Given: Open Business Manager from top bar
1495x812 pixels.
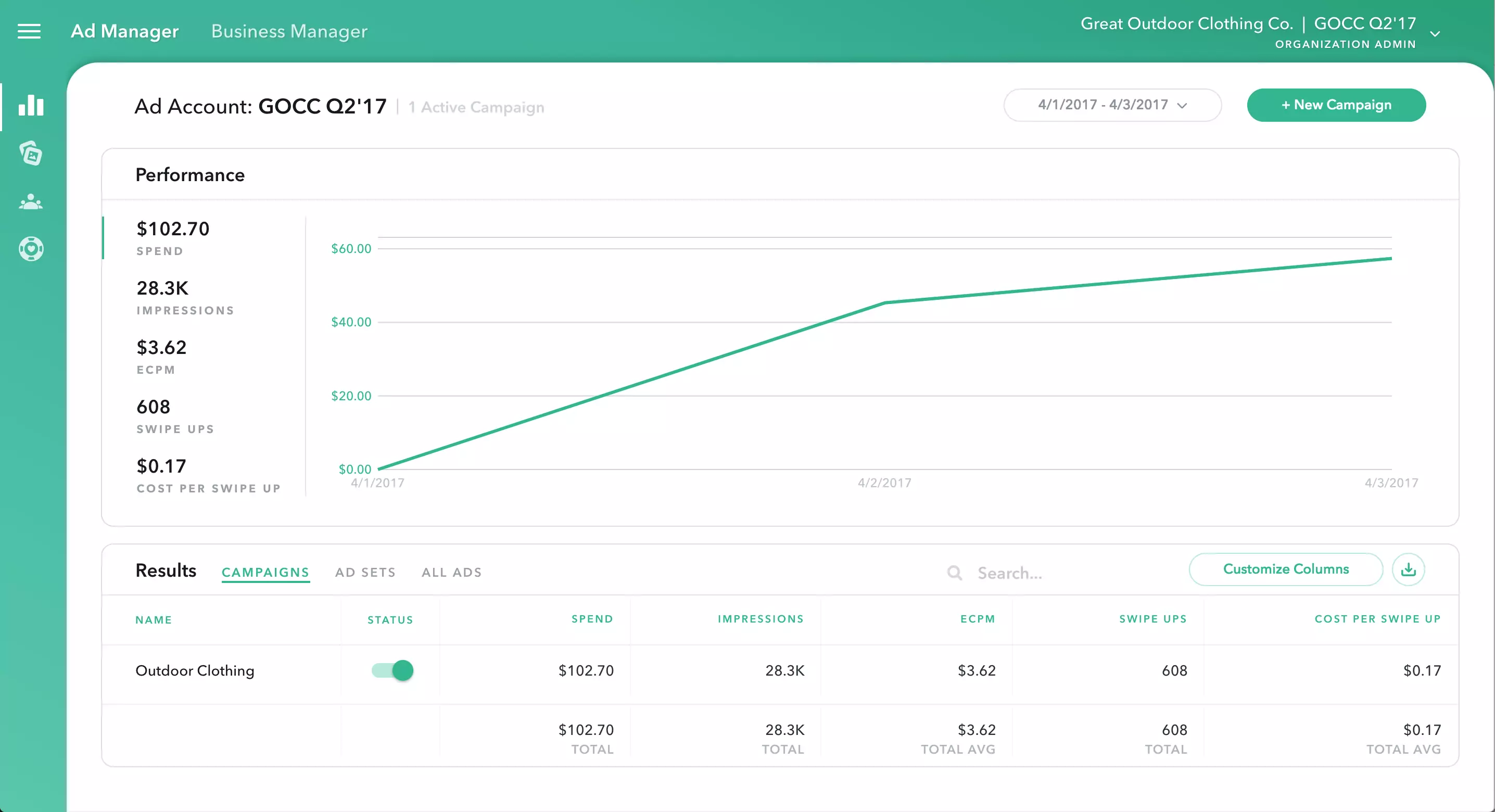Looking at the screenshot, I should [x=289, y=31].
